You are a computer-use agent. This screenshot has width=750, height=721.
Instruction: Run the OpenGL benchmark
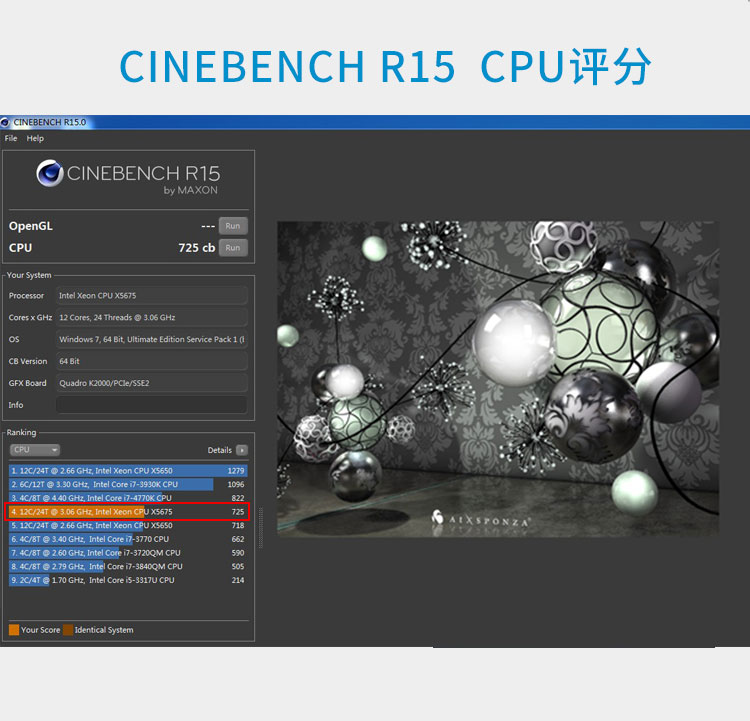tap(233, 226)
